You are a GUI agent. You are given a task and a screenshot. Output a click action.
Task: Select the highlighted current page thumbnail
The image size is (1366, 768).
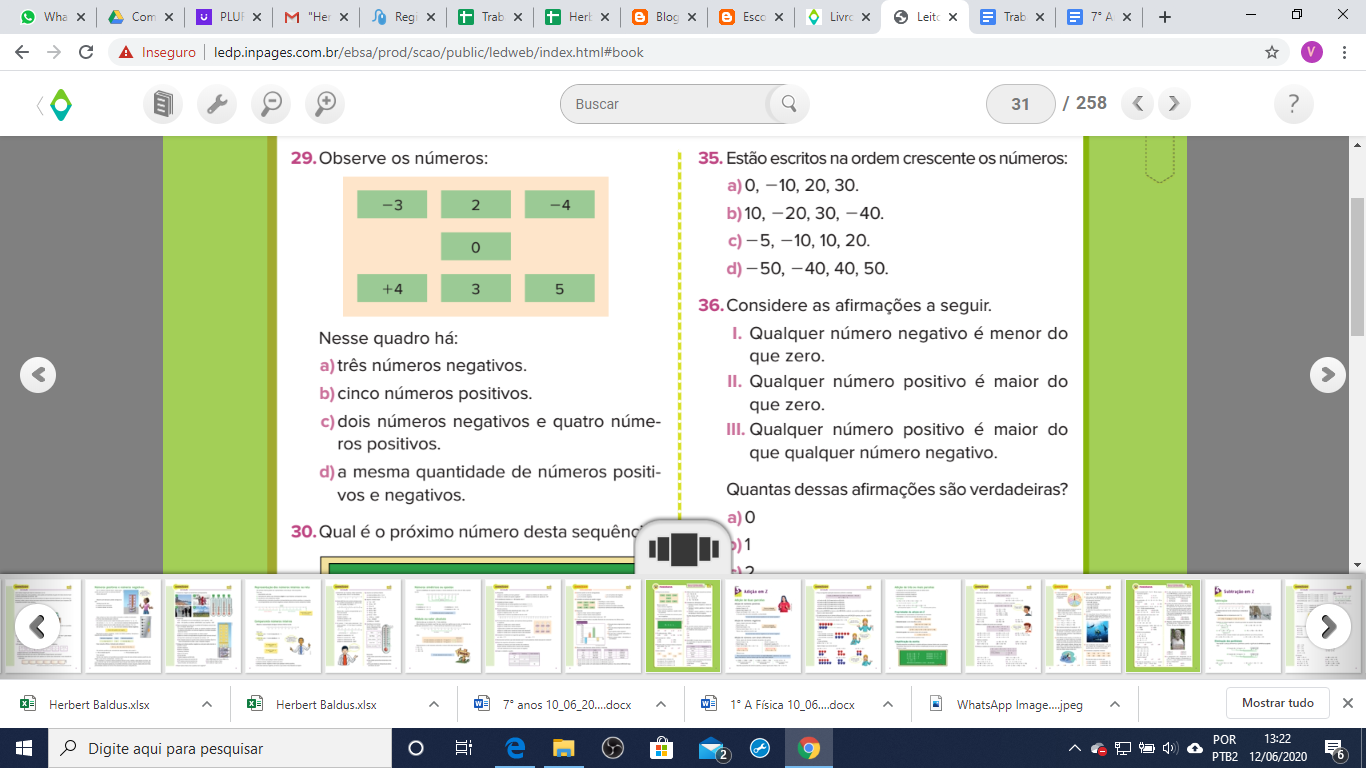(x=682, y=625)
